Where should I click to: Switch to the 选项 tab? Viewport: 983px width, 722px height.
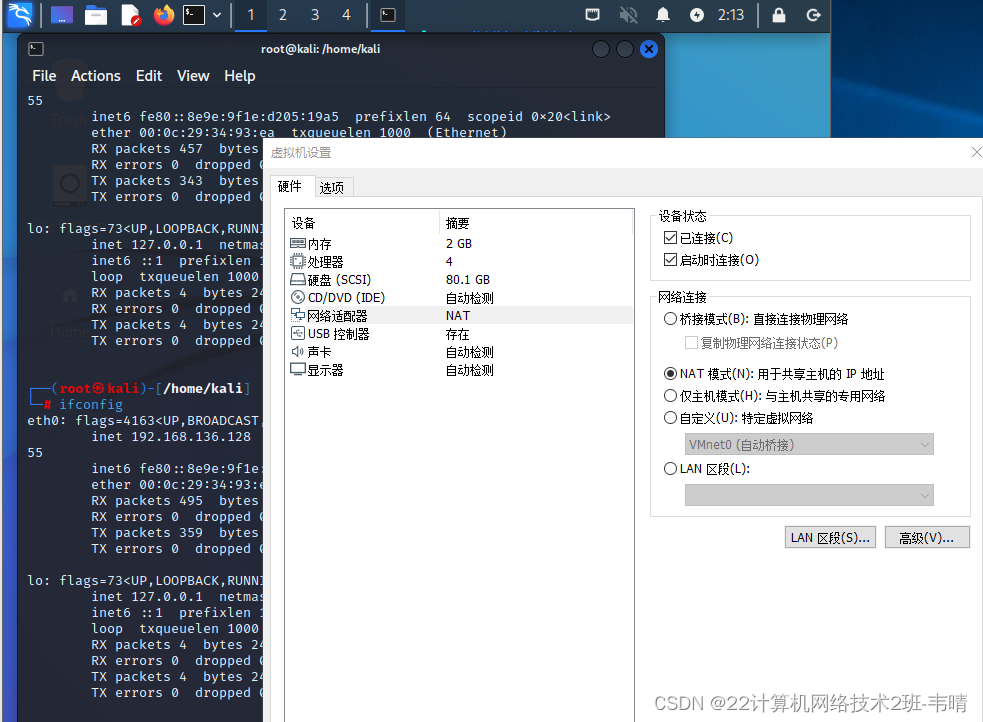point(333,186)
